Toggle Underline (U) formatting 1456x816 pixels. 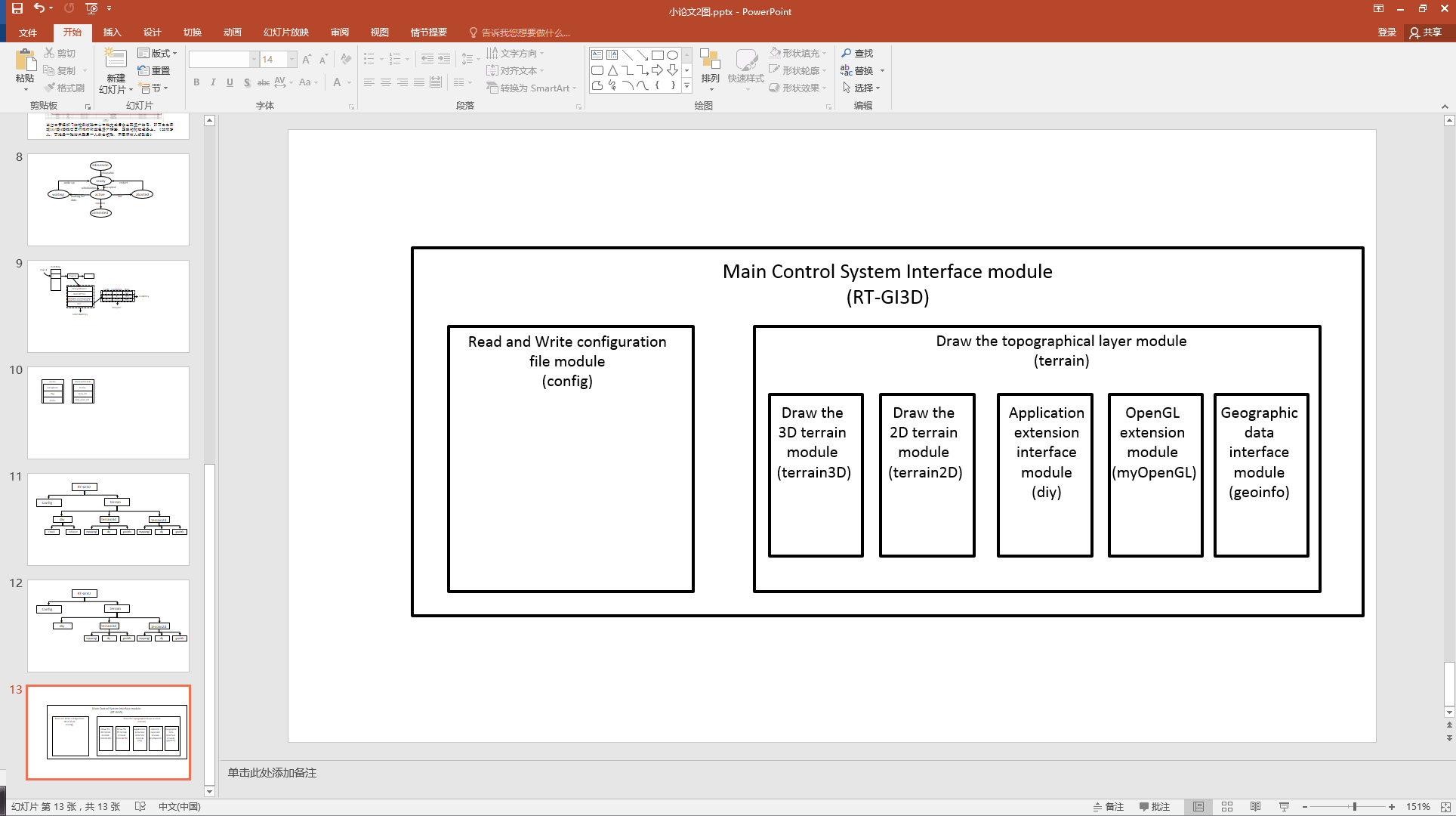[230, 82]
